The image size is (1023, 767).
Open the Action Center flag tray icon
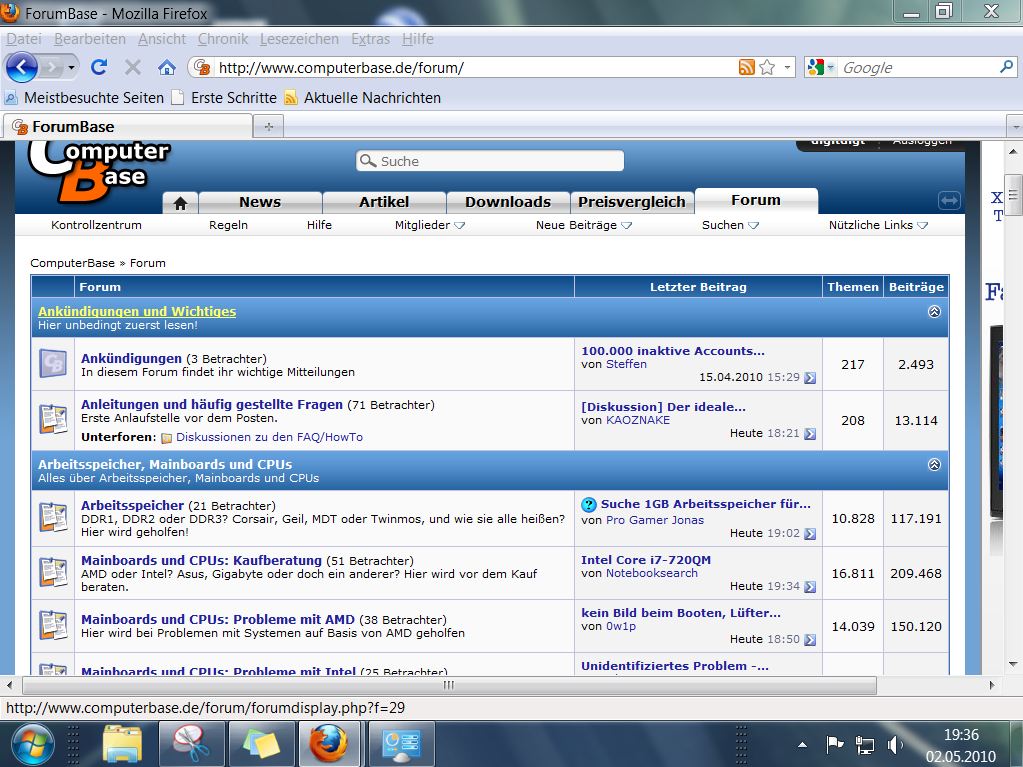[x=835, y=744]
